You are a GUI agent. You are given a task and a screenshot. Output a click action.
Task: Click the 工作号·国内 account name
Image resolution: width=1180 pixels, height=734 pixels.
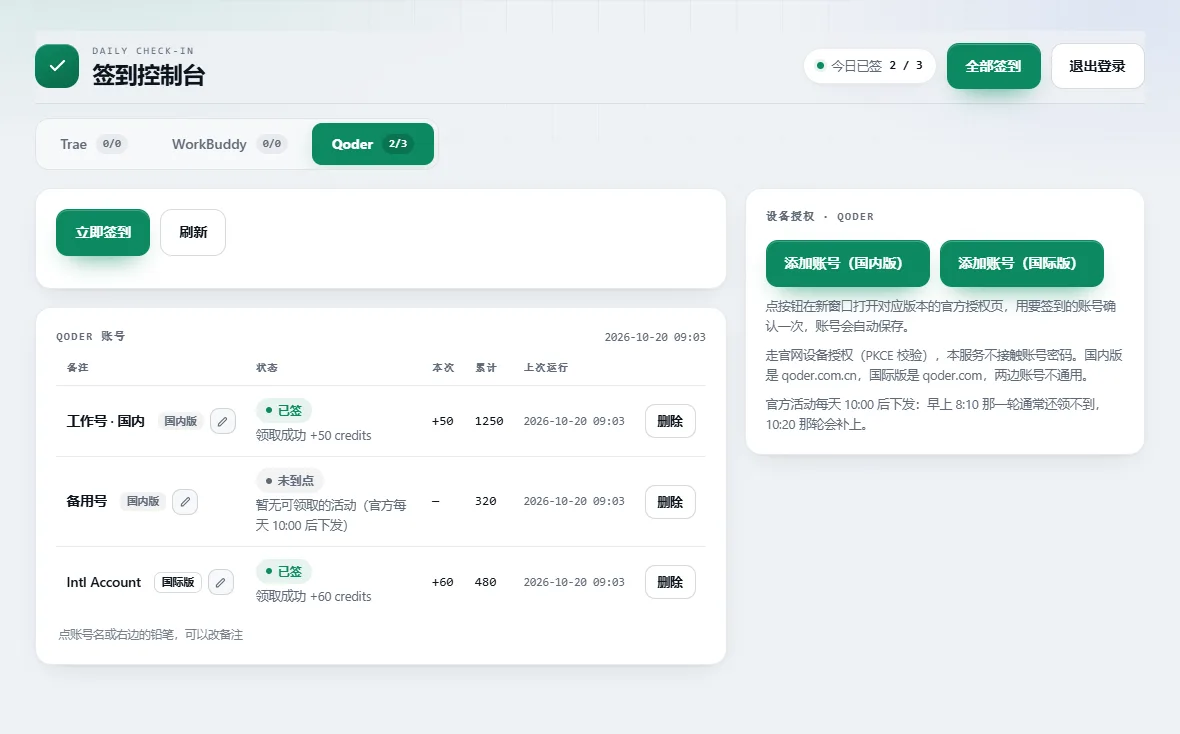tap(105, 422)
